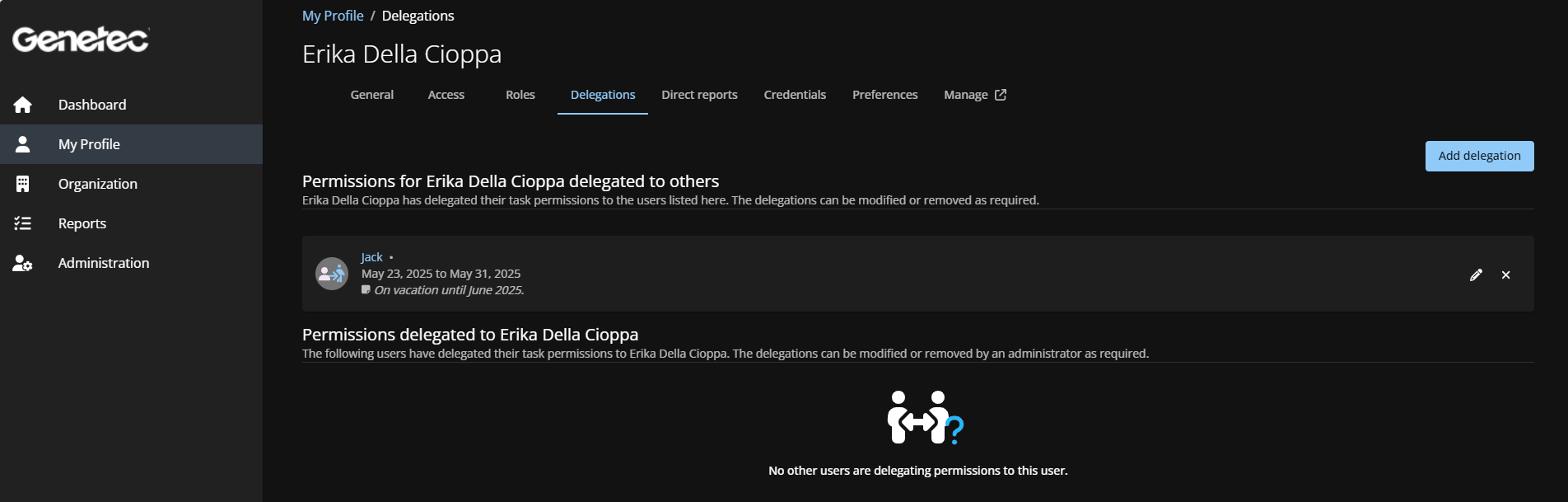
Task: Click the Organization building icon
Action: [x=23, y=184]
